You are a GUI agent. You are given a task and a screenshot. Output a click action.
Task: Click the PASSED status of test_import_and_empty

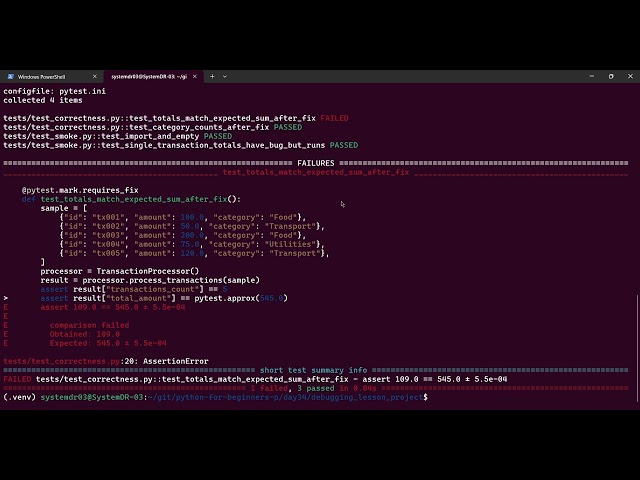(x=218, y=136)
